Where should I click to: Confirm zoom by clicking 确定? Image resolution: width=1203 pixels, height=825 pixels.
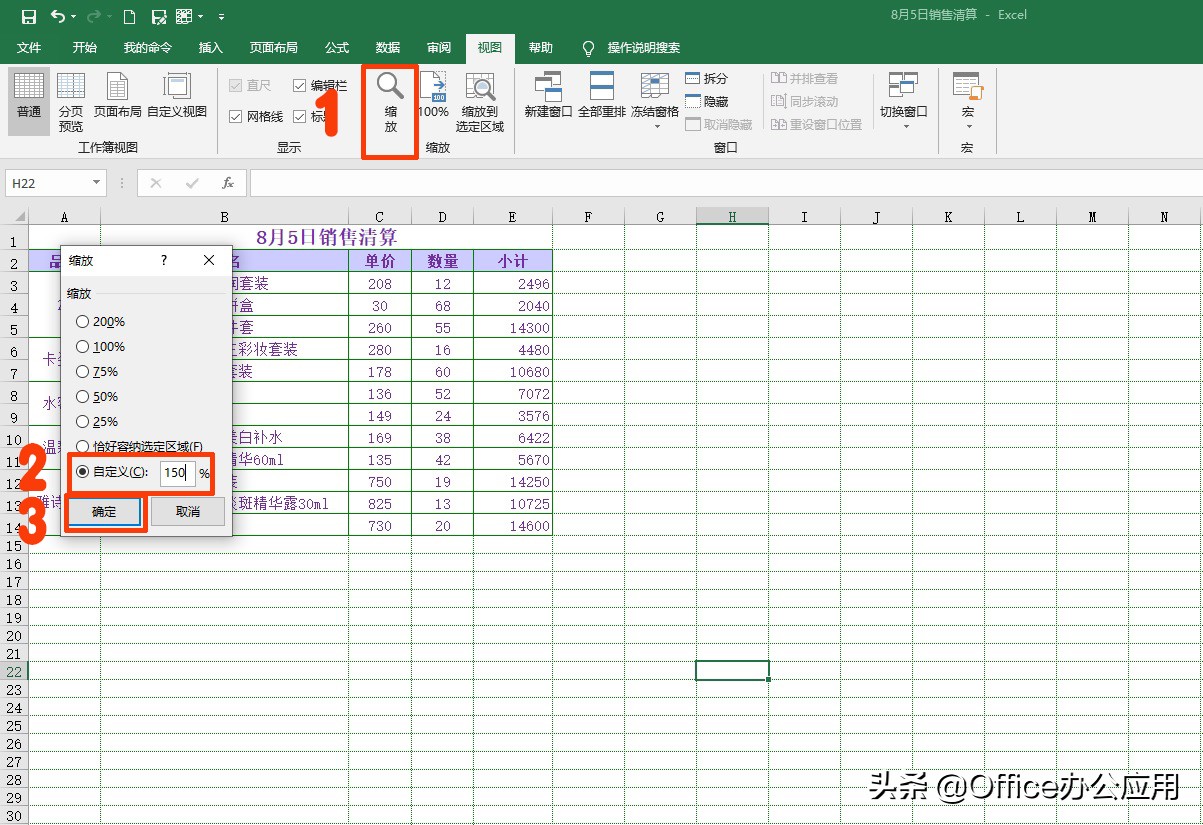coord(104,512)
